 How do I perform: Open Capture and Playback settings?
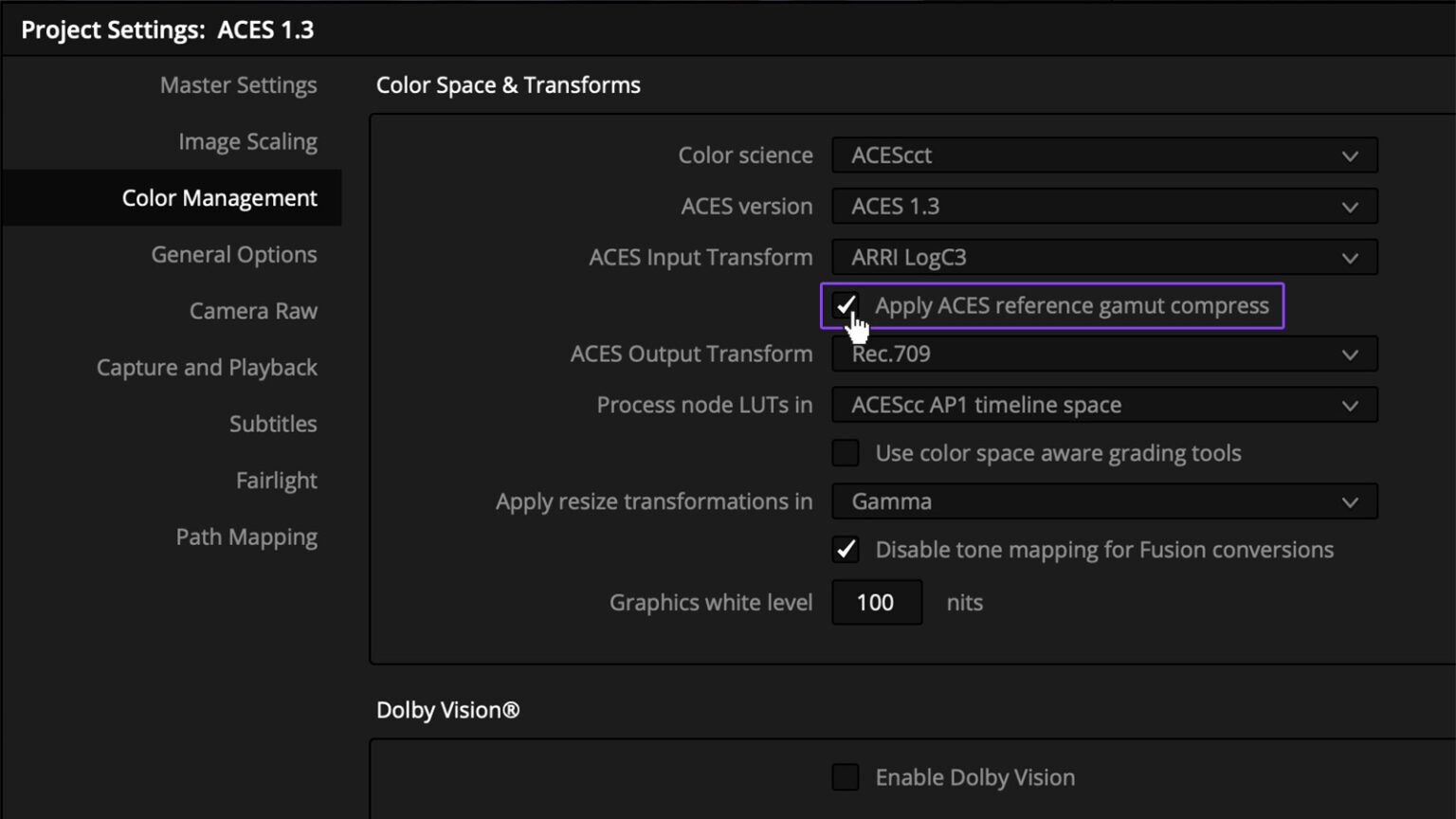tap(207, 367)
